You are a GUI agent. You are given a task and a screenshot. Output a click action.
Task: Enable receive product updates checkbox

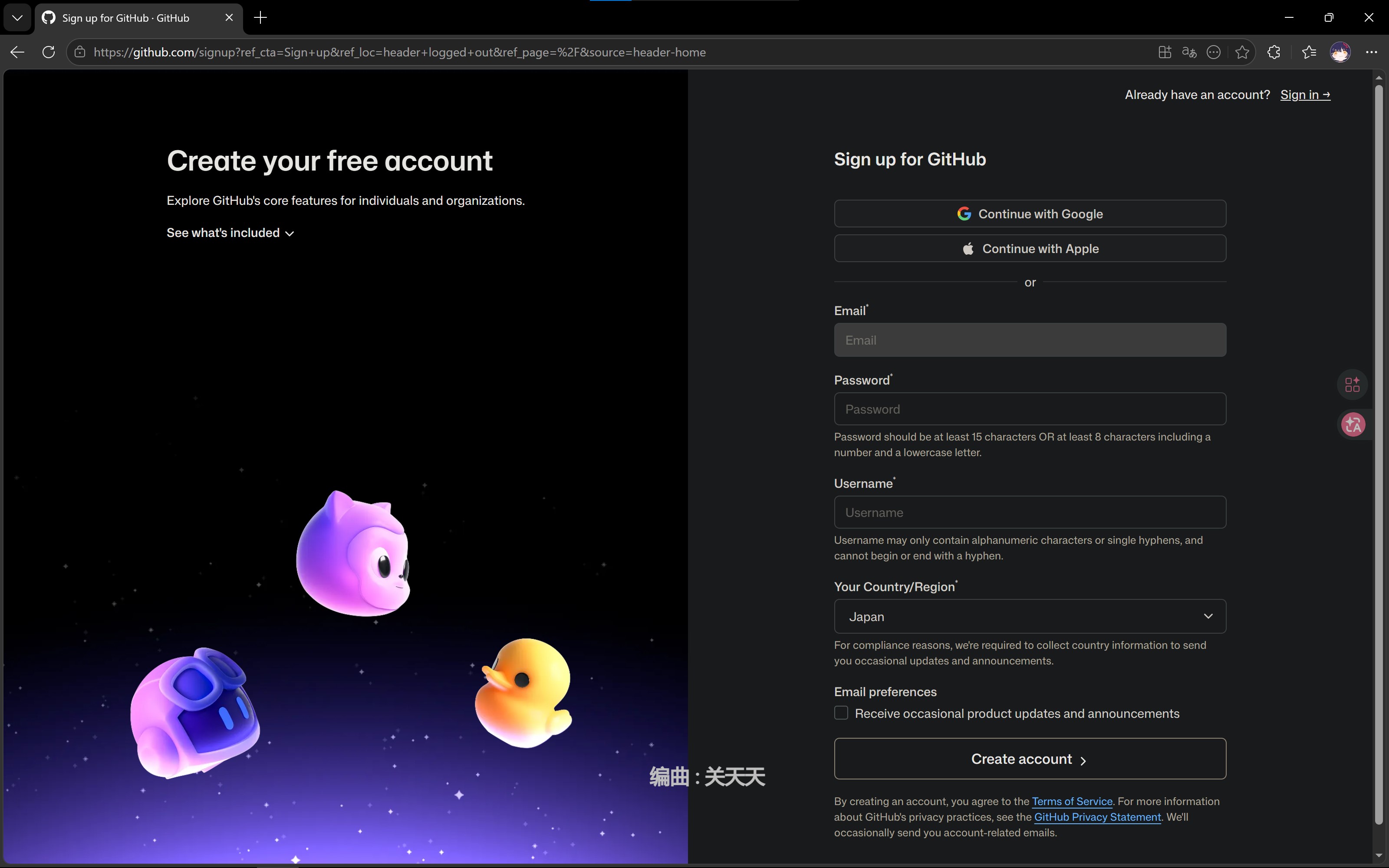[x=841, y=713]
